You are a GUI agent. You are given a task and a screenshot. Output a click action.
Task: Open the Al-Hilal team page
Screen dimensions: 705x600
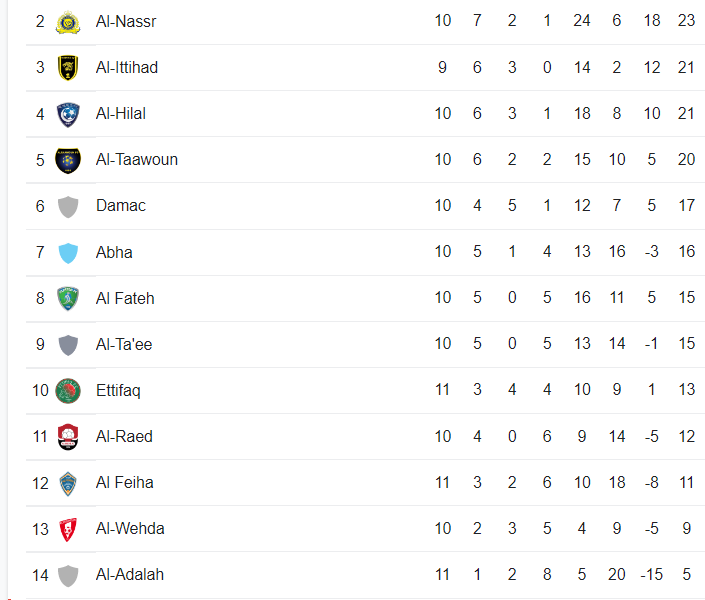[120, 113]
